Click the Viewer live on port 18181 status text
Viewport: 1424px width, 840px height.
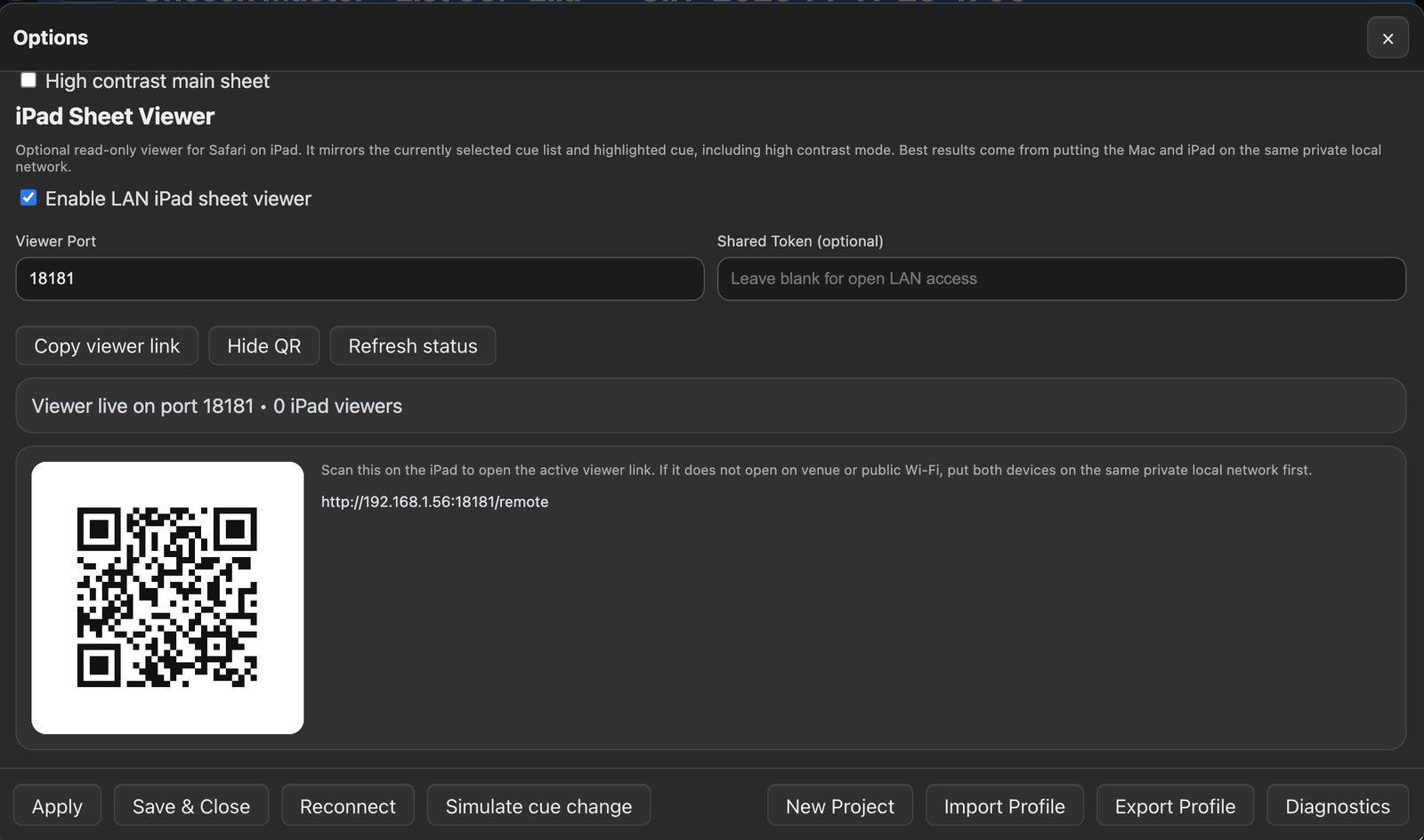(x=217, y=406)
